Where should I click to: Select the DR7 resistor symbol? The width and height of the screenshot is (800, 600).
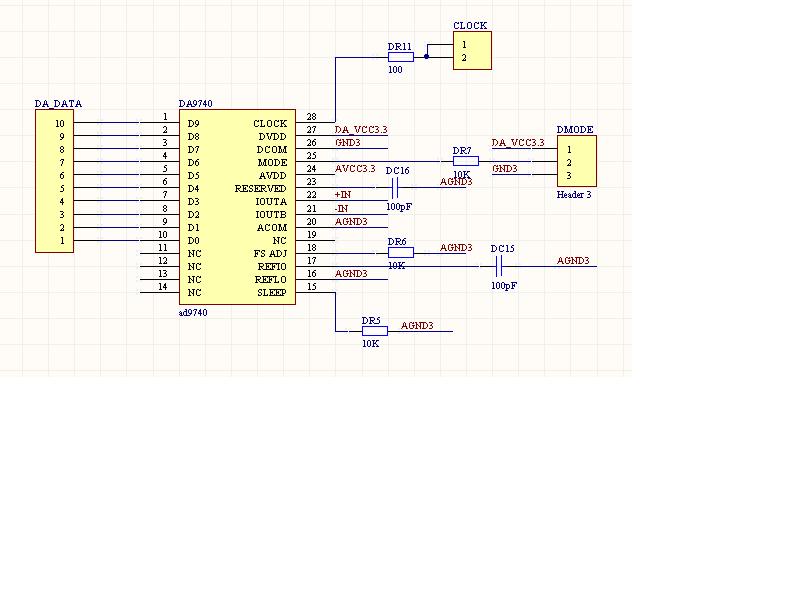(x=466, y=161)
